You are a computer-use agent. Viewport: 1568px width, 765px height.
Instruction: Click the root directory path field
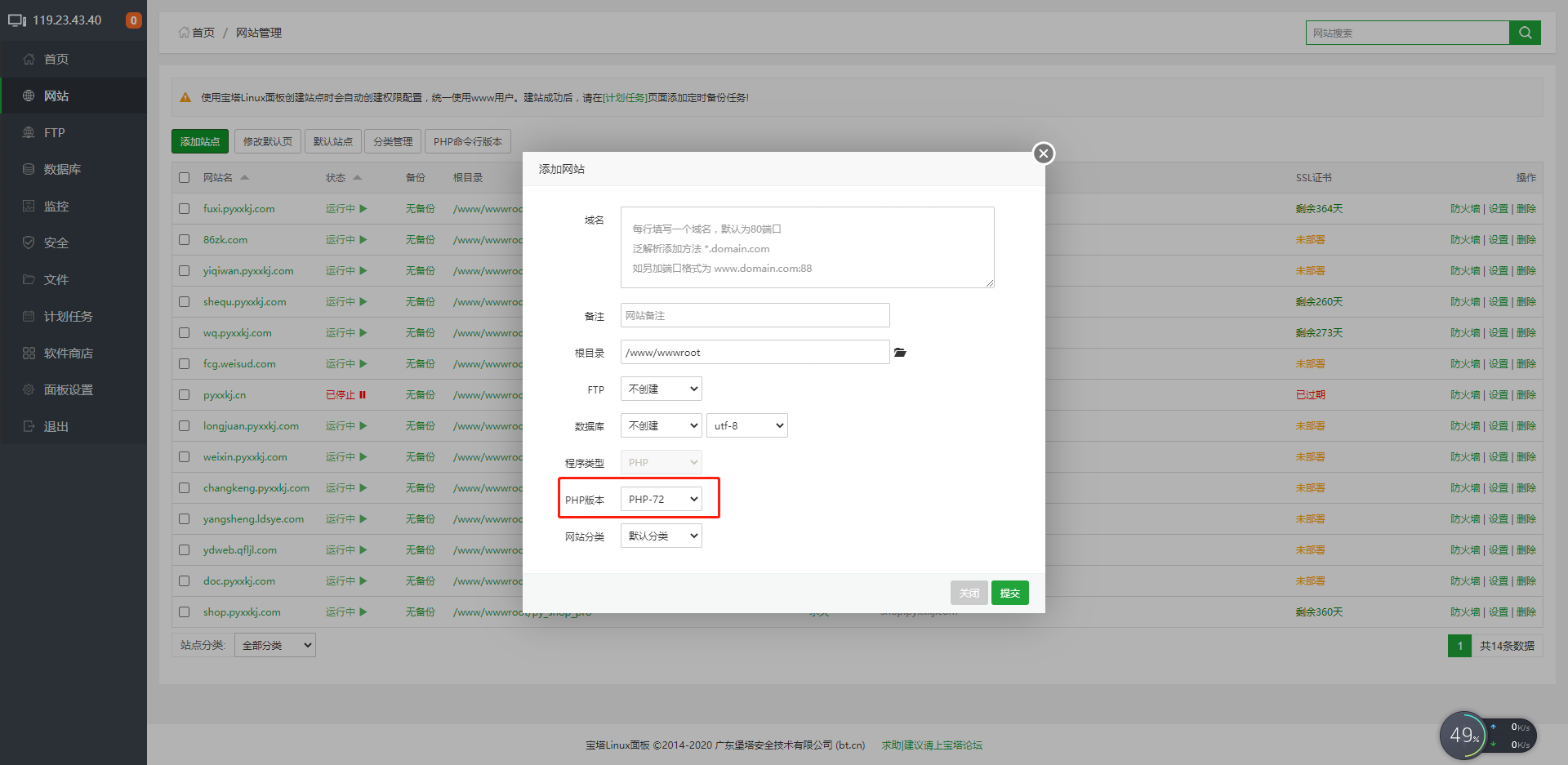(755, 353)
